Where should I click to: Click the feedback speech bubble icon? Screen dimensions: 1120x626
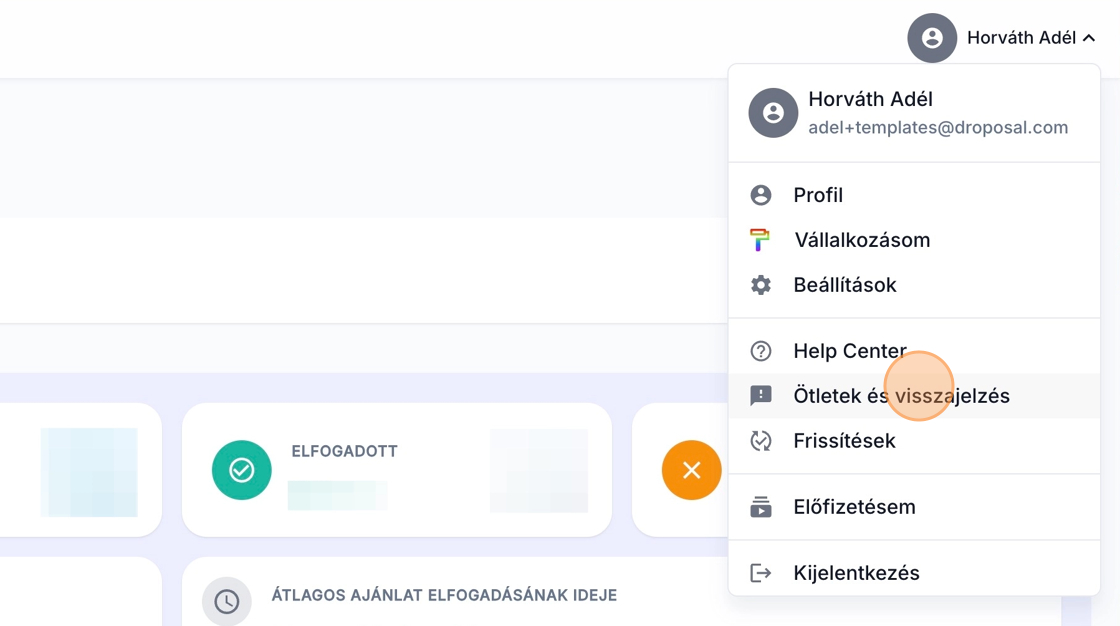pyautogui.click(x=761, y=396)
